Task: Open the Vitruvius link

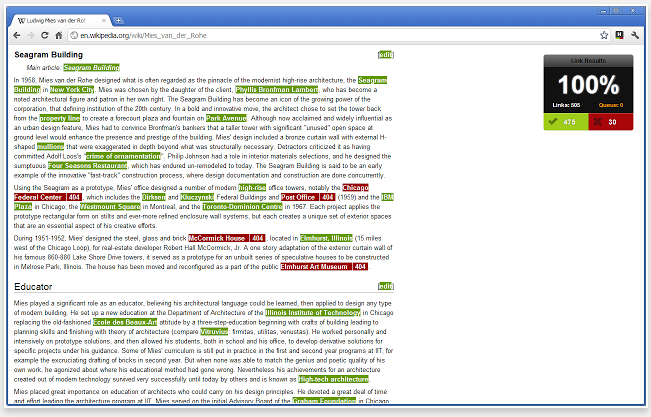Action: click(214, 332)
